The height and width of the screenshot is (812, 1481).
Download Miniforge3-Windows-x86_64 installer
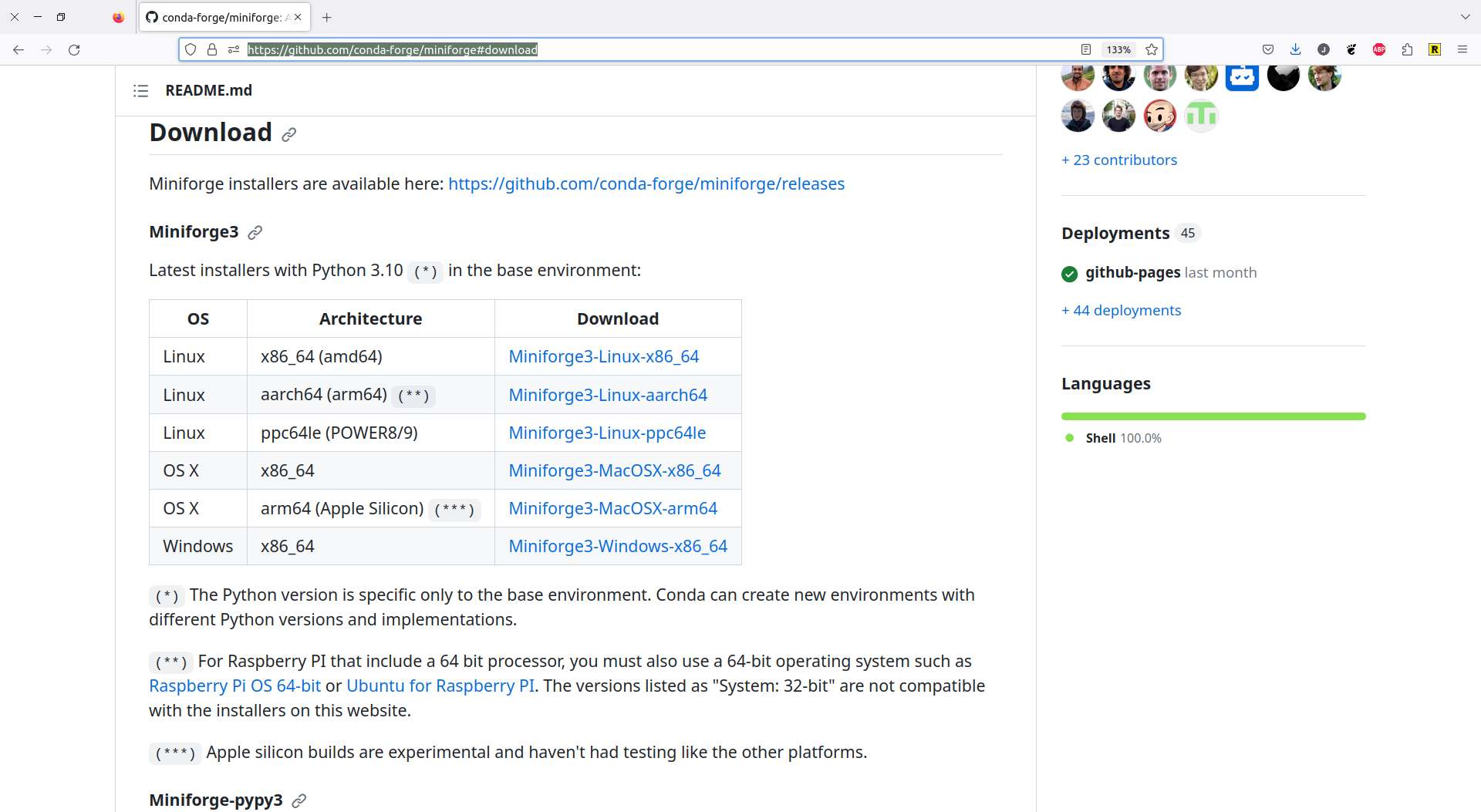coord(618,547)
